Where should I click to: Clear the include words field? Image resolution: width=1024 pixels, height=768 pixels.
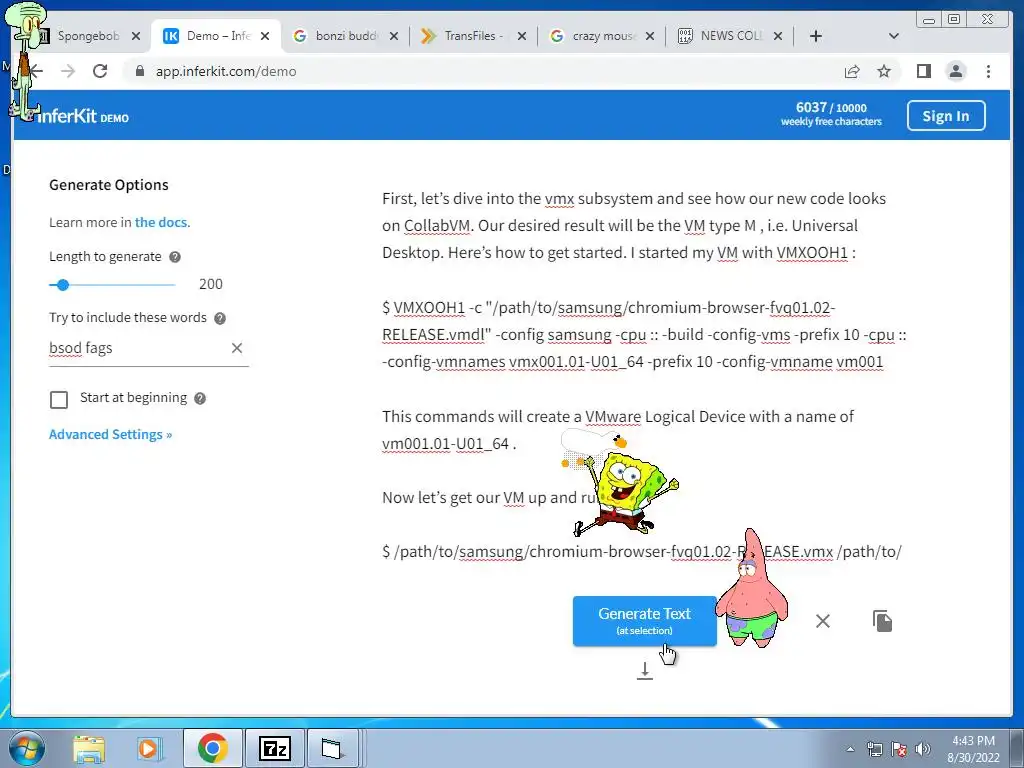[x=237, y=348]
